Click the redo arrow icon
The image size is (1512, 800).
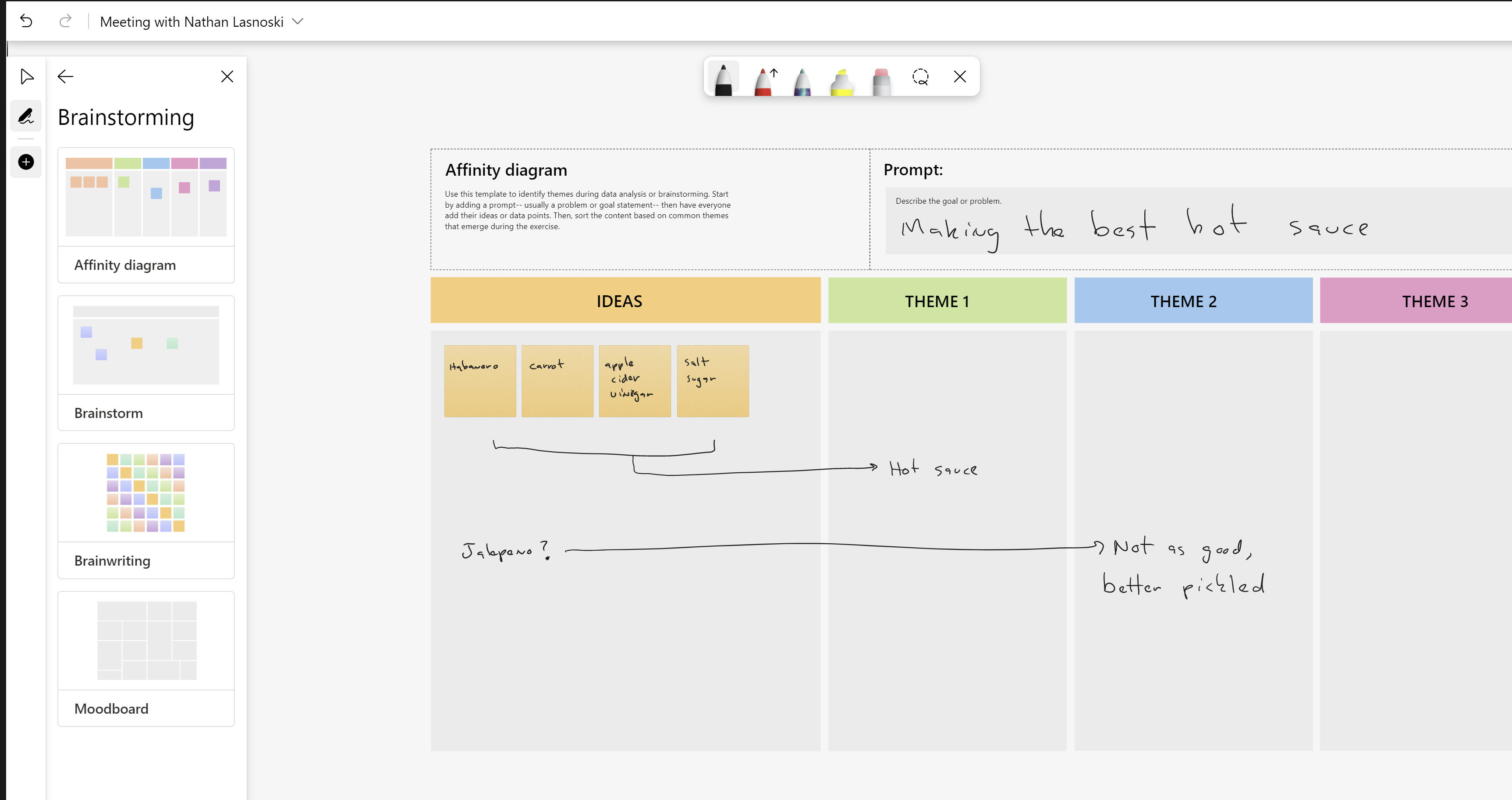[65, 22]
